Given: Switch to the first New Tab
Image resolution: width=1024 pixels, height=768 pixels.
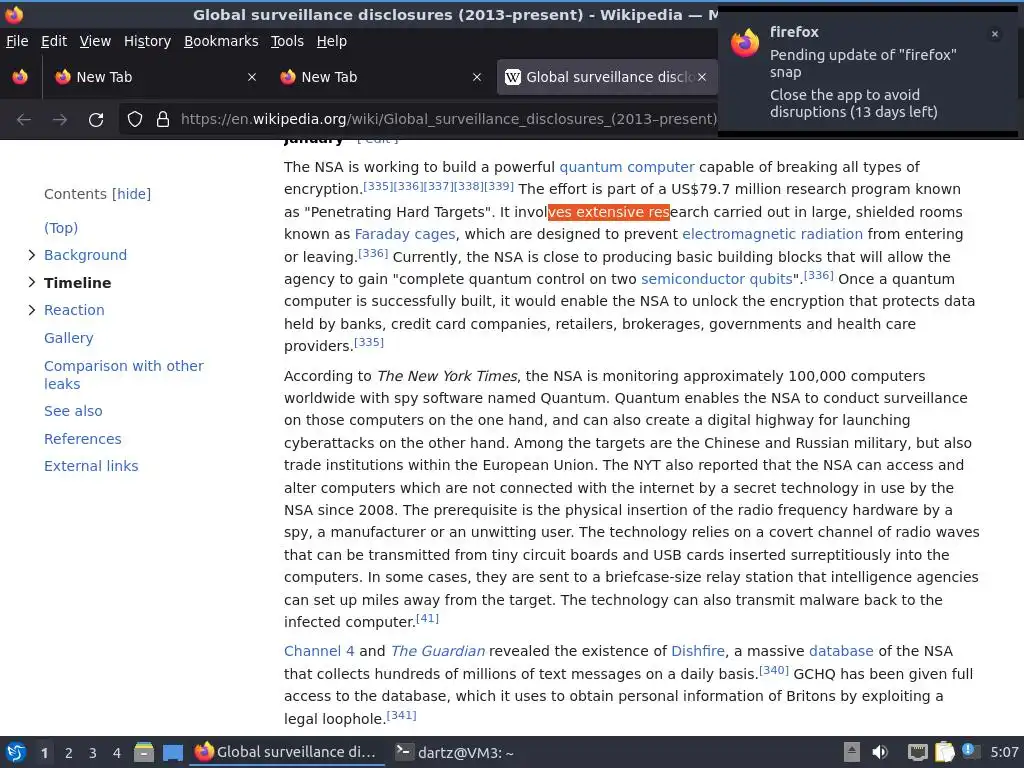Looking at the screenshot, I should (x=155, y=77).
